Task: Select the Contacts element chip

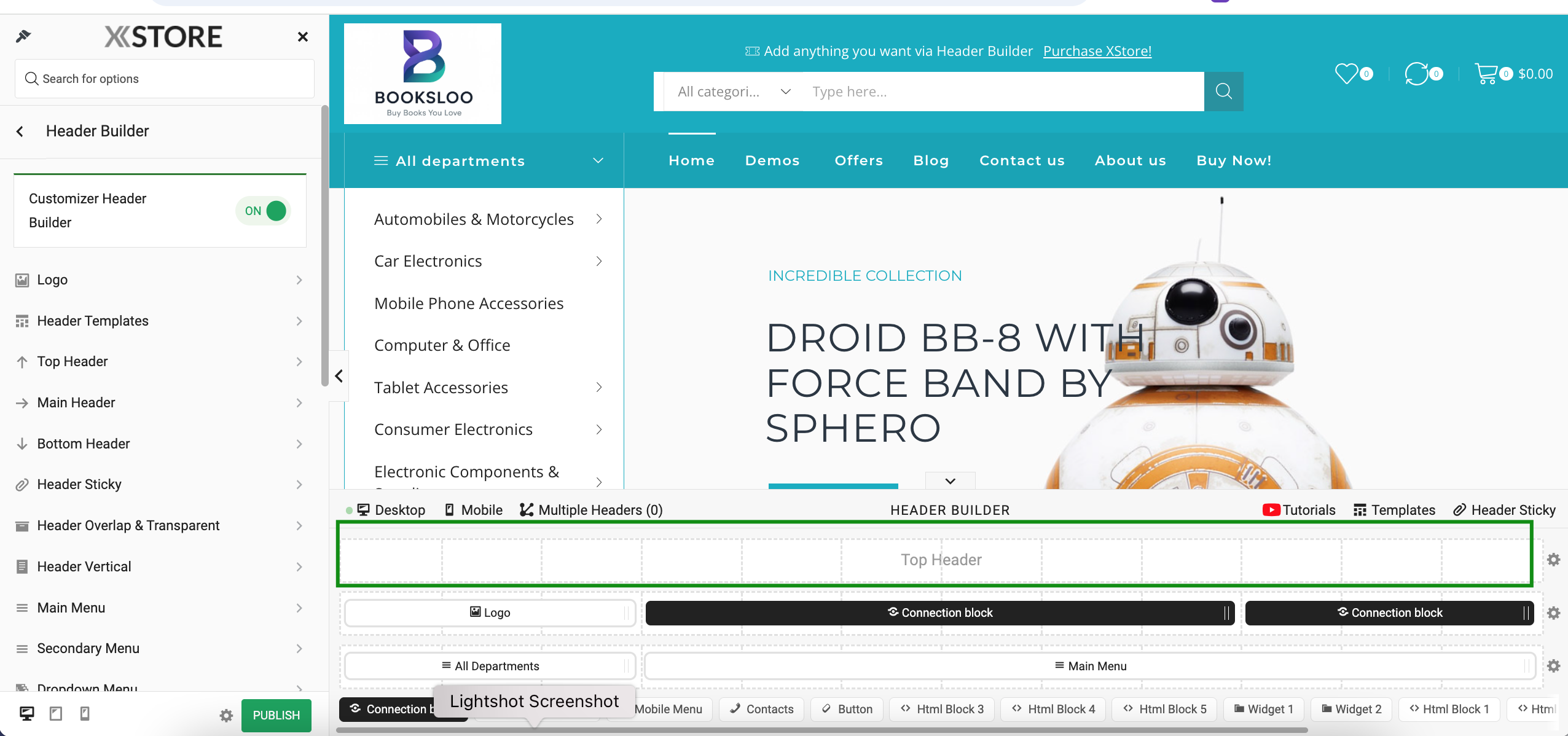Action: click(762, 709)
